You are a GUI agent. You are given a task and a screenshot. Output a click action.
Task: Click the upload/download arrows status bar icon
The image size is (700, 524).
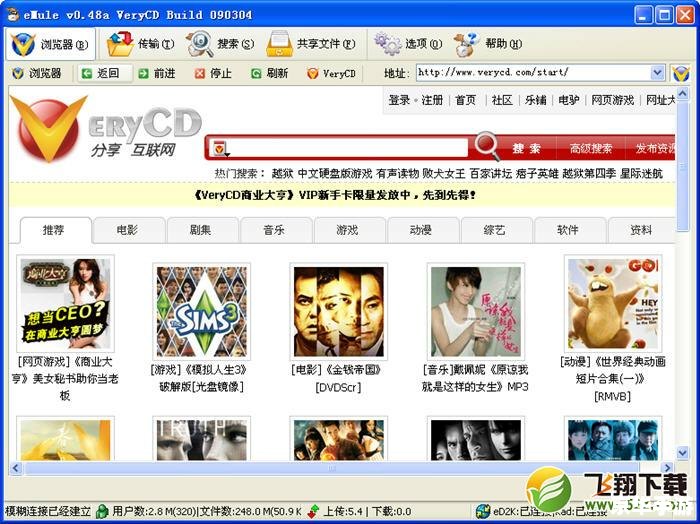313,511
